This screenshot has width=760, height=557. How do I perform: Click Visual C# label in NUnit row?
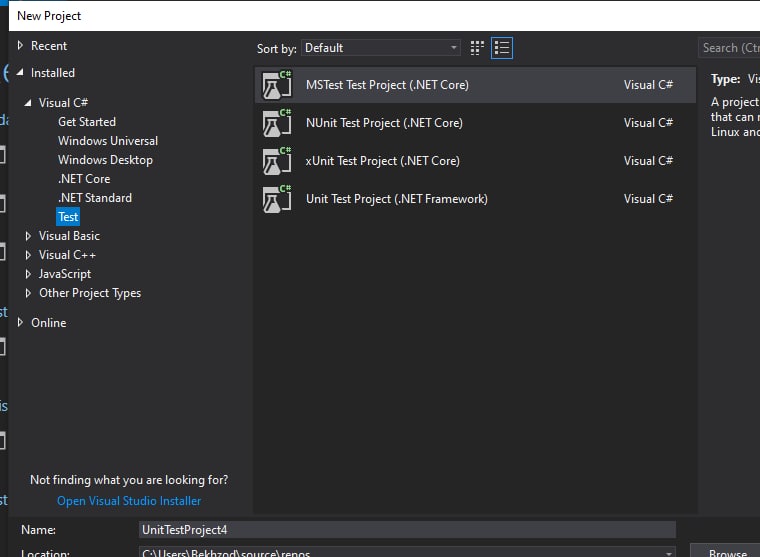(x=648, y=123)
